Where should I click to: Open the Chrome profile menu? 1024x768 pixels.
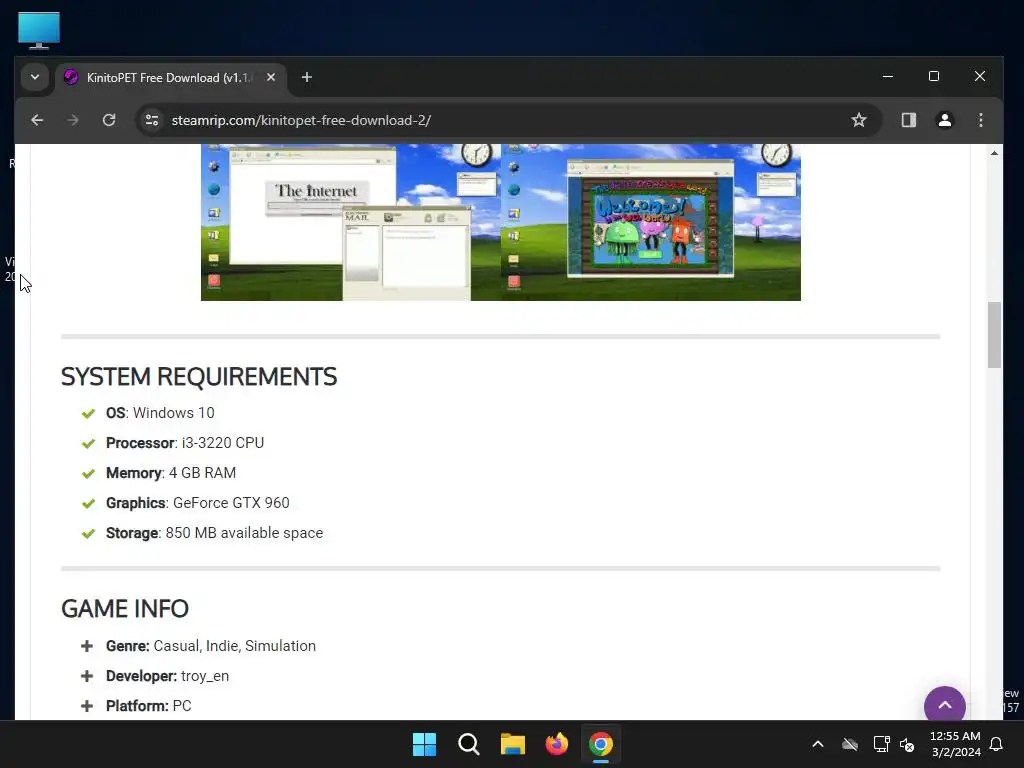click(944, 120)
